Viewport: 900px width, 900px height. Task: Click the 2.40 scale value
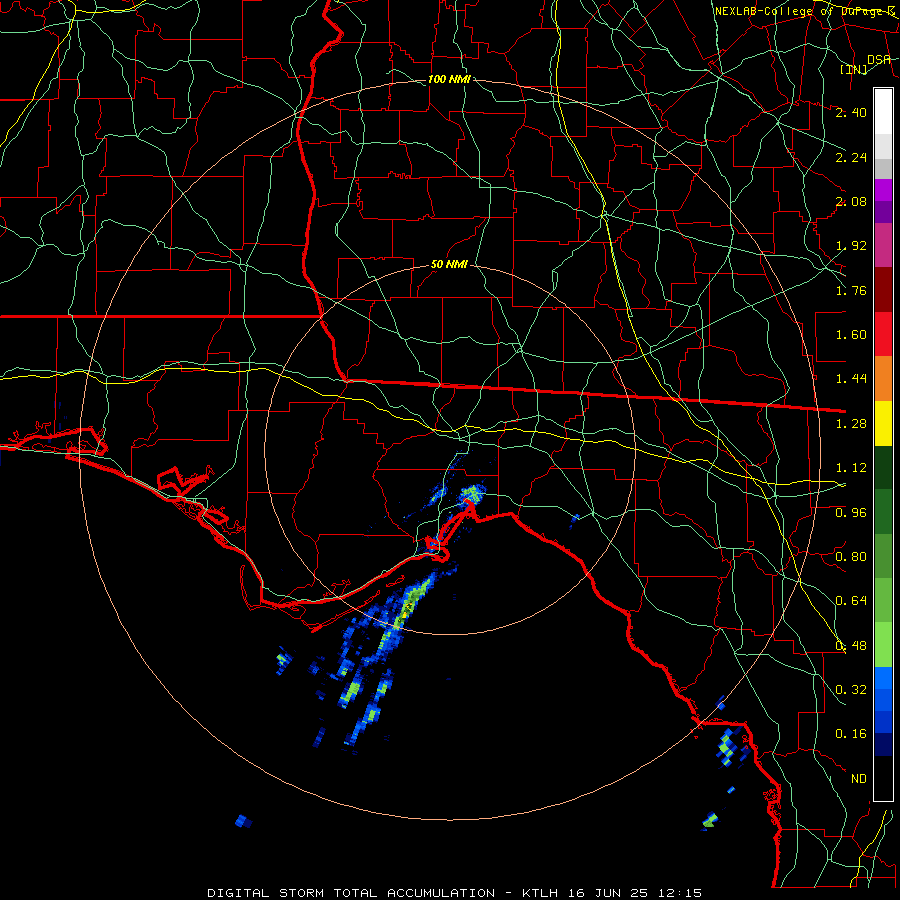pos(851,112)
